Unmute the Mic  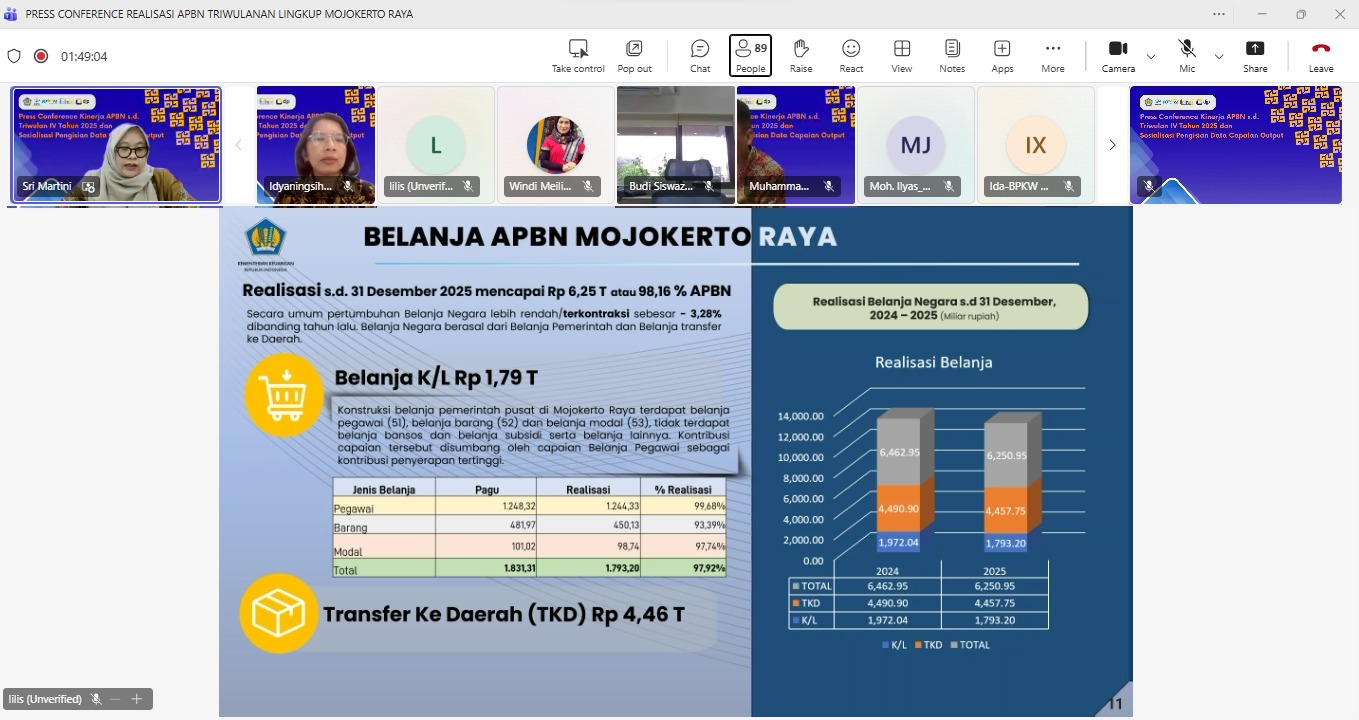[x=1187, y=55]
